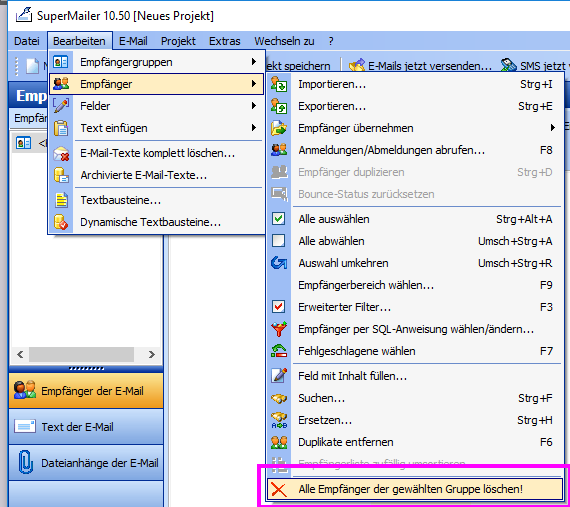570x507 pixels.
Task: Click the Alle auswählen checked box
Action: click(x=278, y=219)
